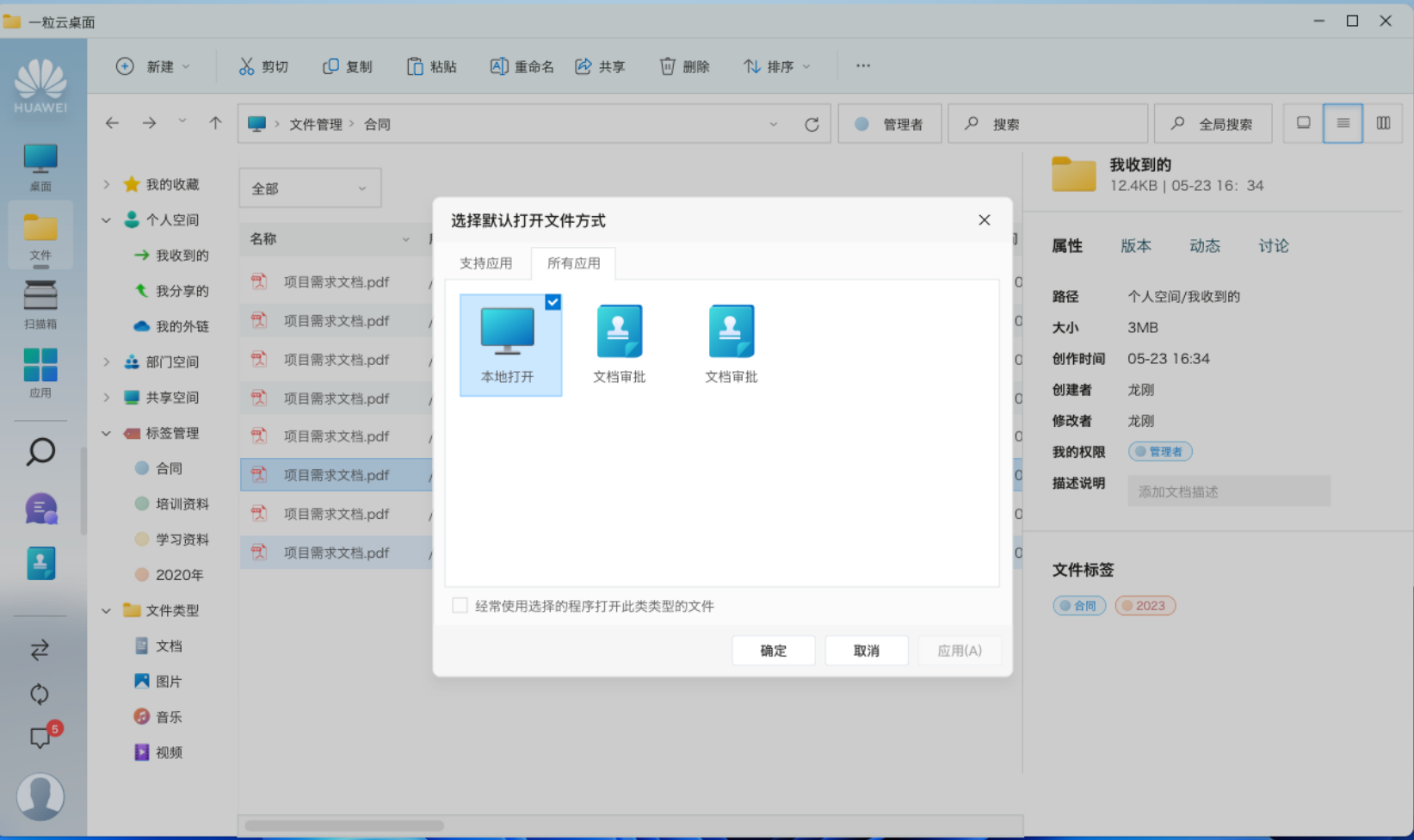This screenshot has width=1414, height=840.
Task: Click the 删除 (delete) trash icon
Action: [x=668, y=66]
